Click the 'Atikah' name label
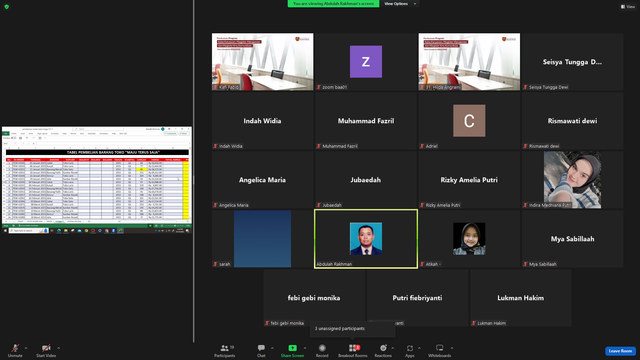The image size is (640, 360). tap(432, 264)
